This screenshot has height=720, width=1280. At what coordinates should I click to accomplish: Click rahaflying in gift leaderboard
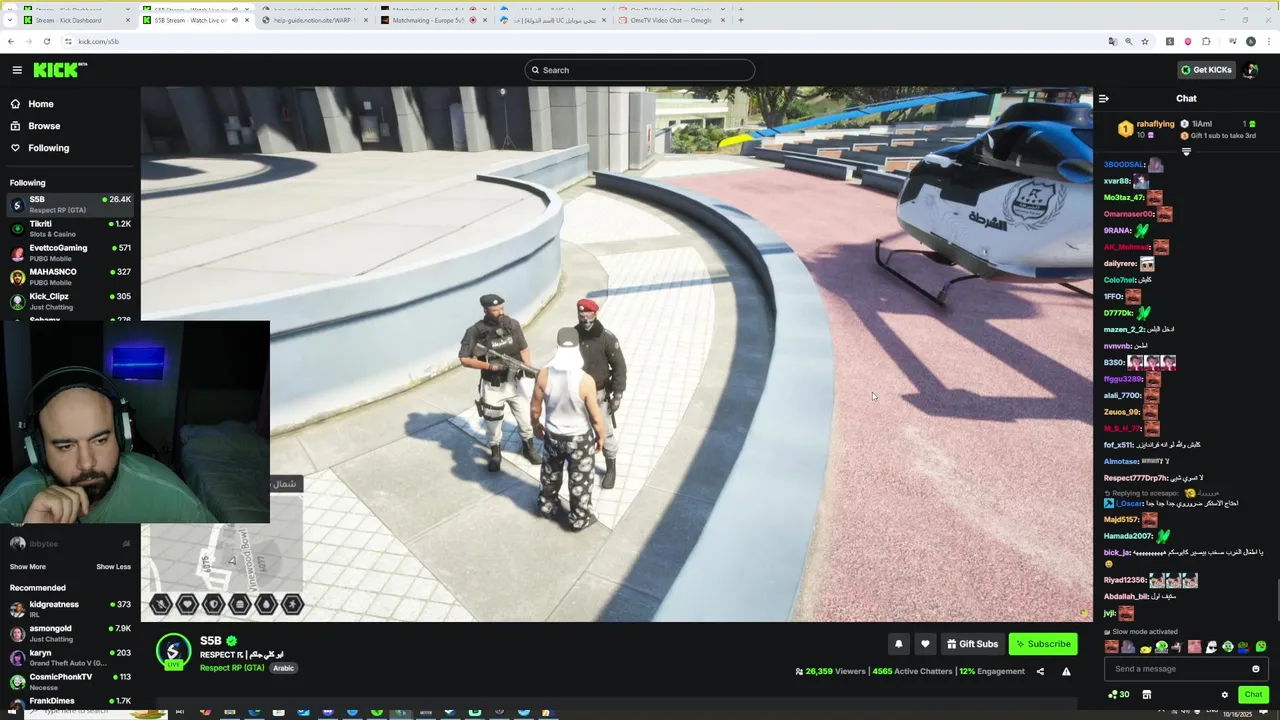click(x=1155, y=124)
